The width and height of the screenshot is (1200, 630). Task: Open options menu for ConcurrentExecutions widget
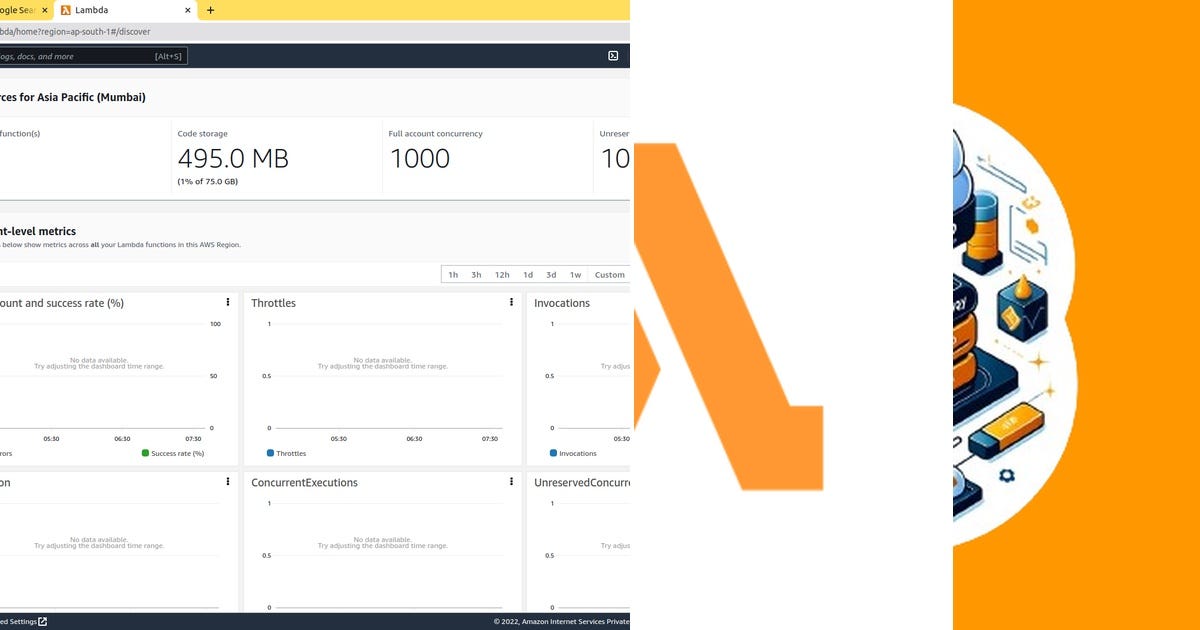tap(511, 481)
